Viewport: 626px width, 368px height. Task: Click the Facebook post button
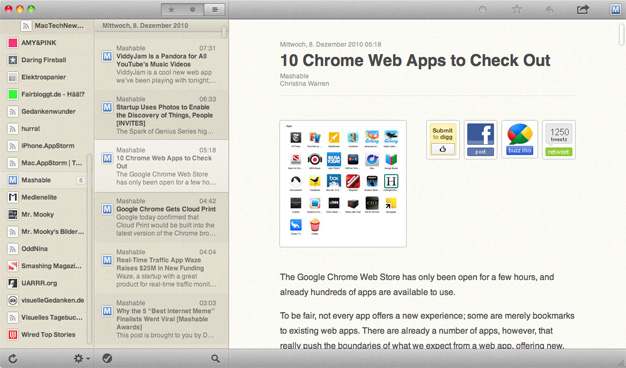pos(480,140)
